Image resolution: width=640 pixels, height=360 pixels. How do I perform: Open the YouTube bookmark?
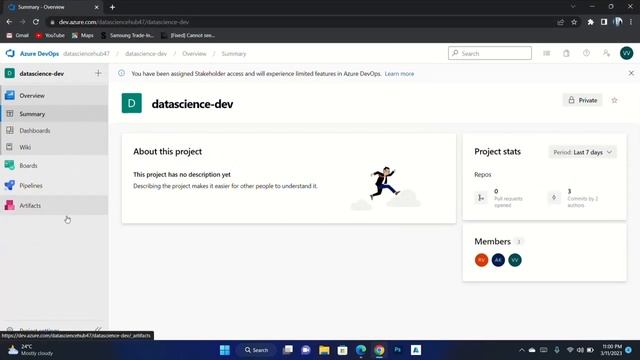(50, 36)
